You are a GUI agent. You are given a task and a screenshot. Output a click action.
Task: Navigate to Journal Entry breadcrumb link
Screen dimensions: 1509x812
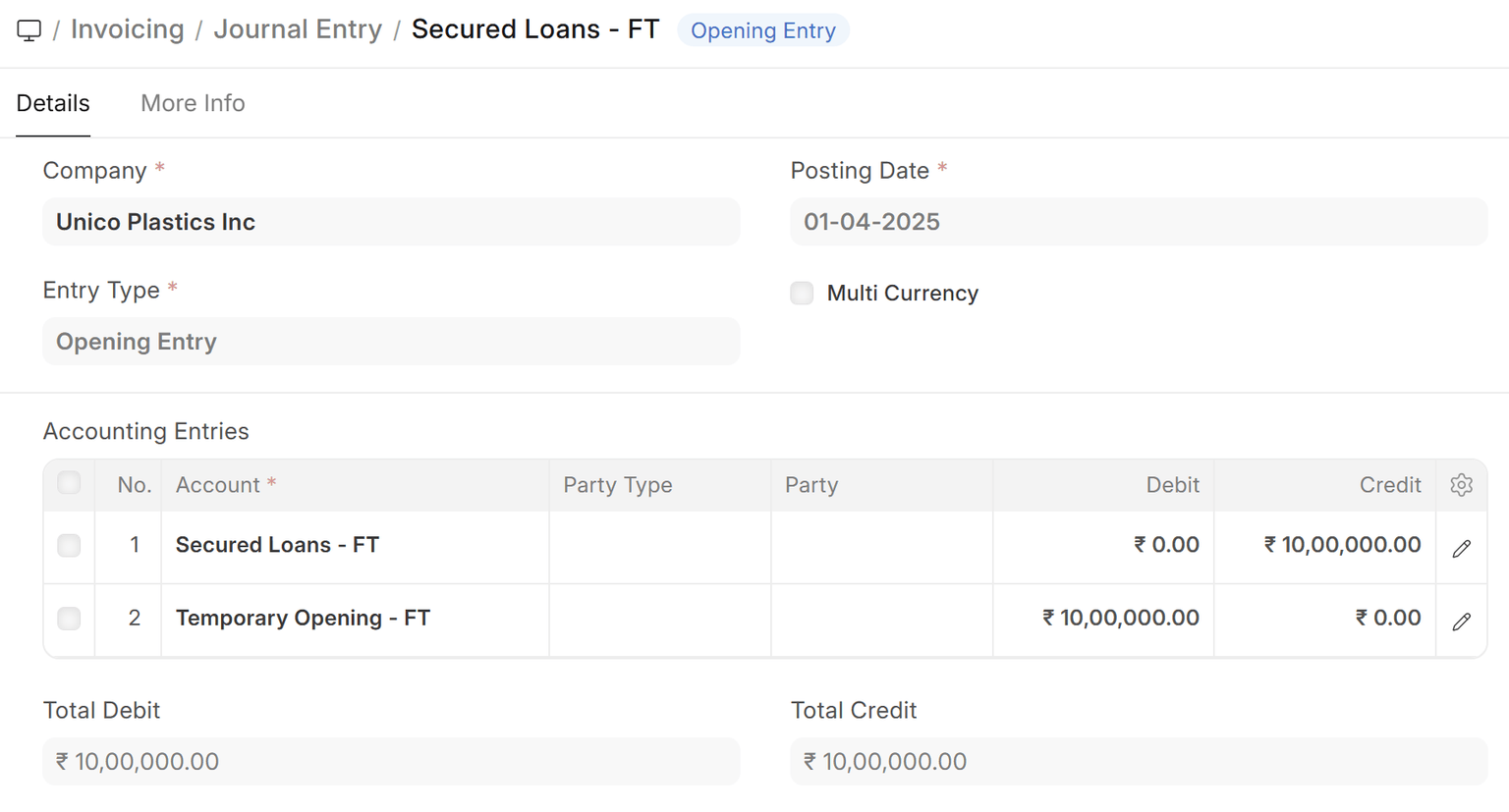(x=298, y=29)
